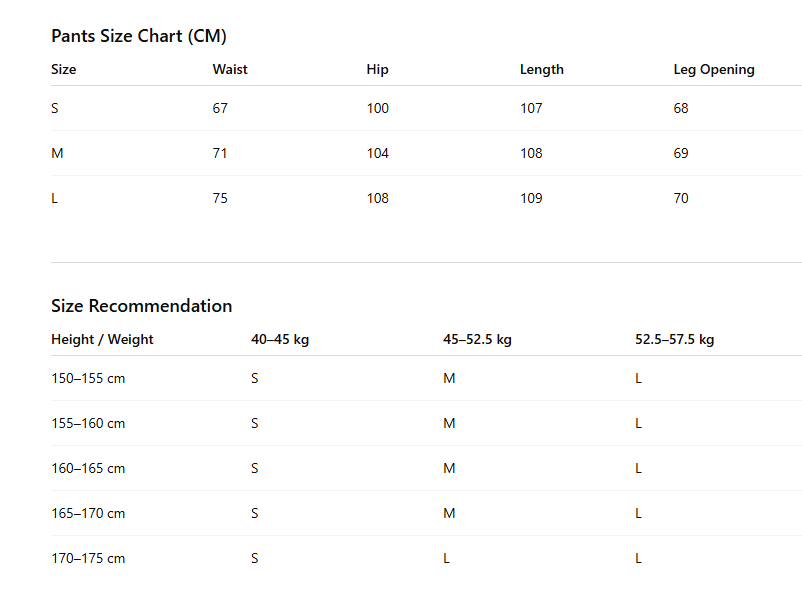Select the 40–45 kg column header
The width and height of the screenshot is (802, 596).
pos(280,340)
